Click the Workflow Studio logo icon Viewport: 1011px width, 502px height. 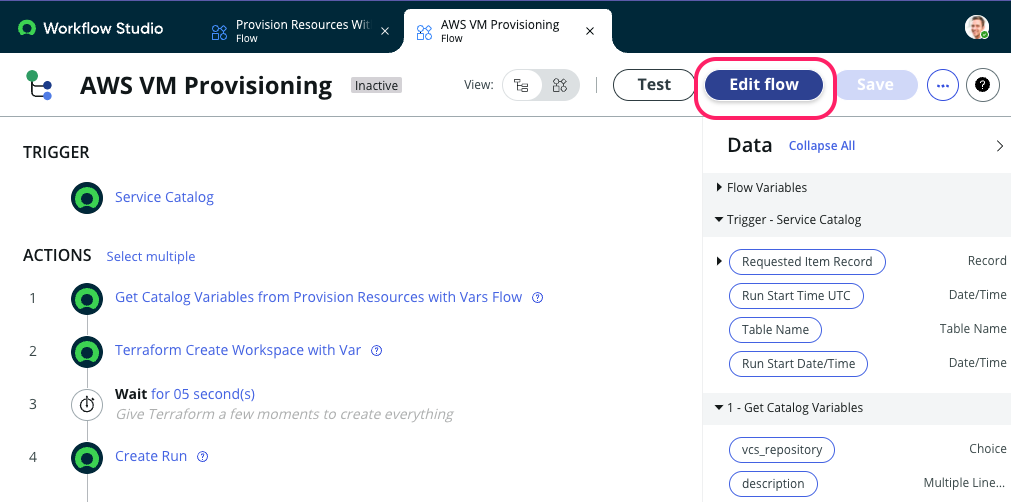pos(26,28)
